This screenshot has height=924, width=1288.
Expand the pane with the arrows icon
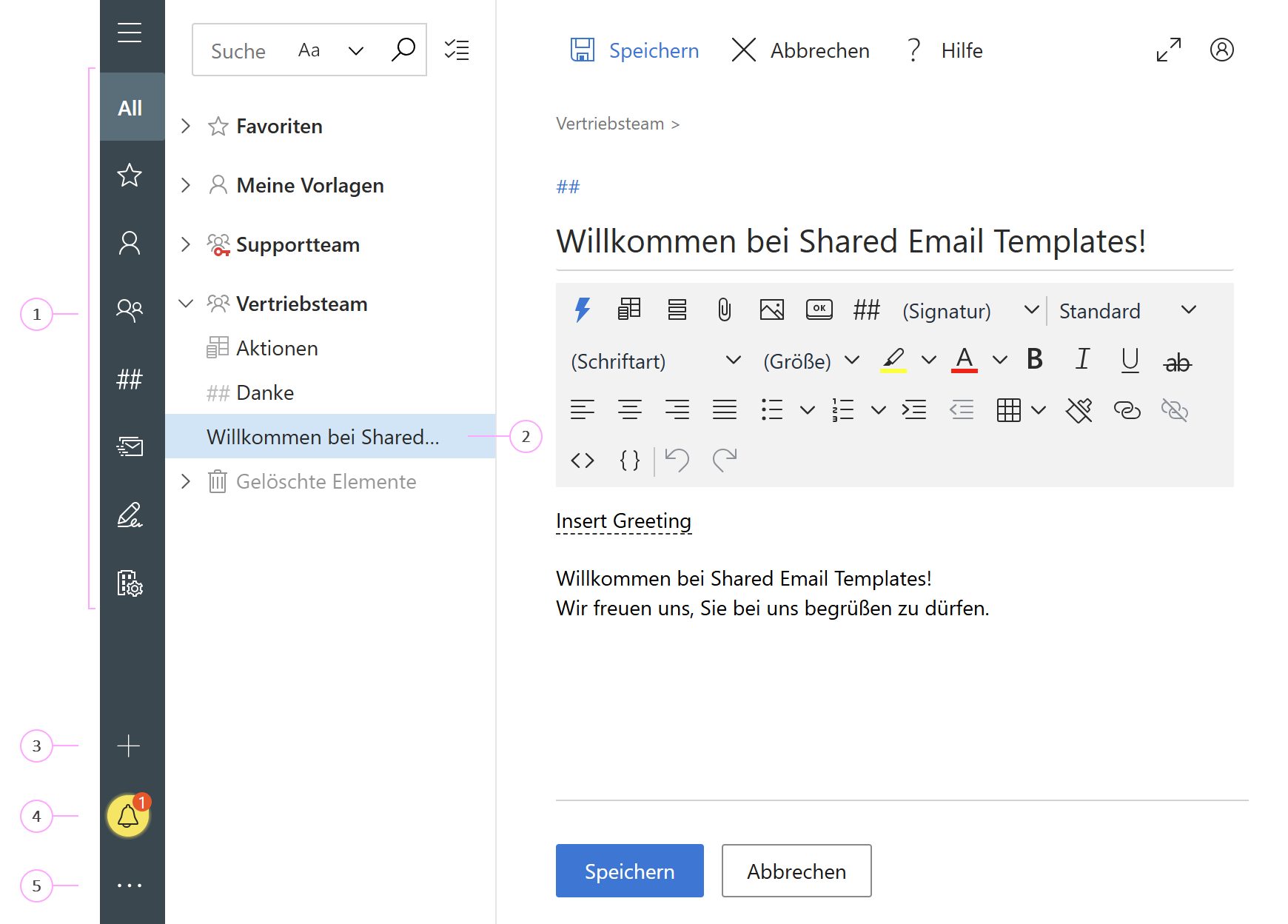pyautogui.click(x=1169, y=50)
